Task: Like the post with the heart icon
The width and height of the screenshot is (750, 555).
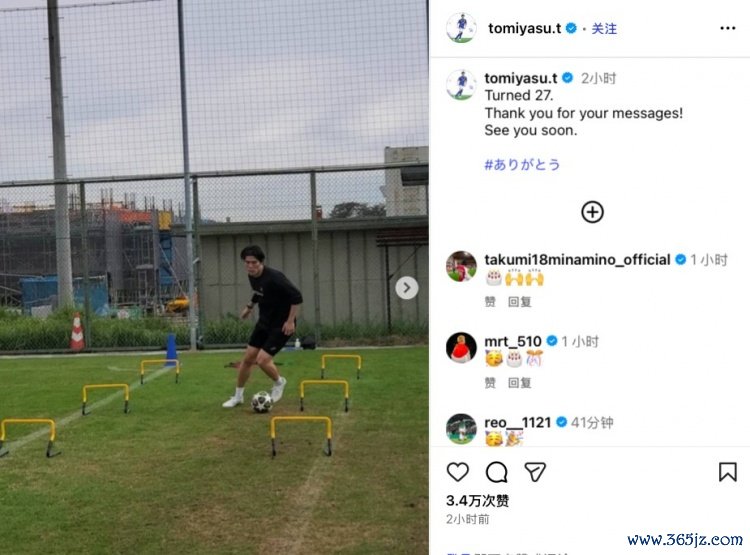Action: [x=457, y=472]
